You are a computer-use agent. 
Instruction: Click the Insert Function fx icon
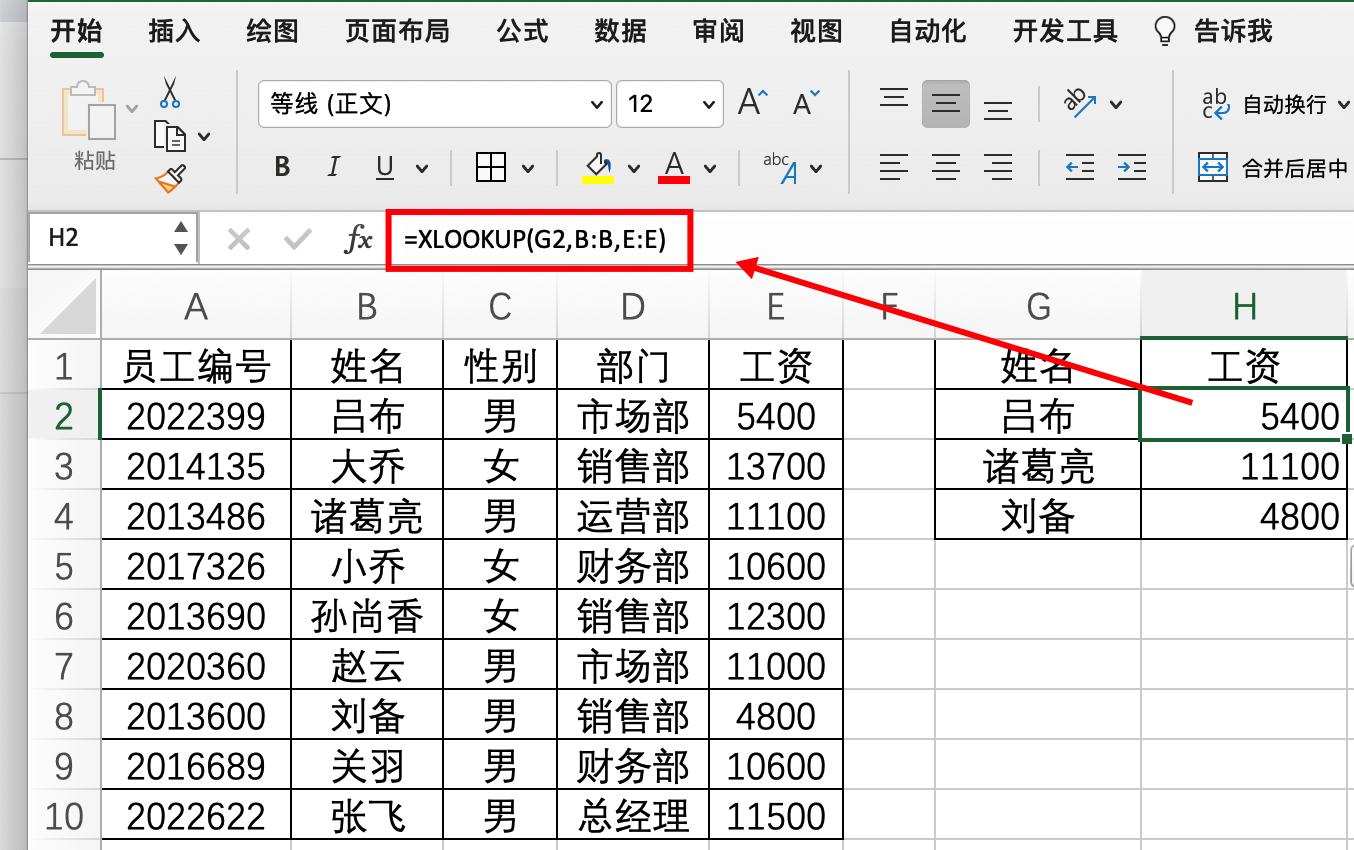point(357,239)
